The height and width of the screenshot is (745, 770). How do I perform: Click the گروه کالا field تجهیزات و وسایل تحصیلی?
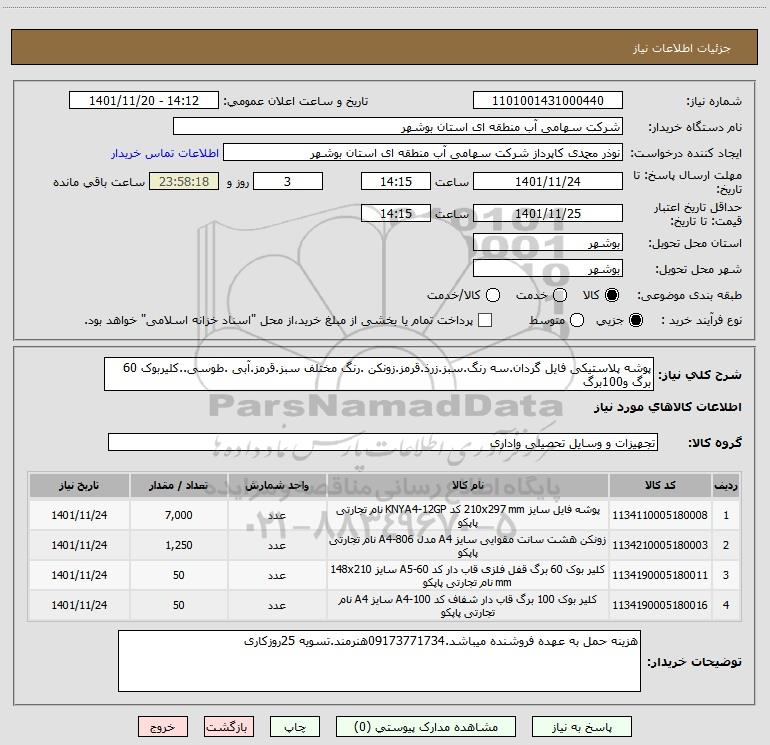tap(383, 442)
